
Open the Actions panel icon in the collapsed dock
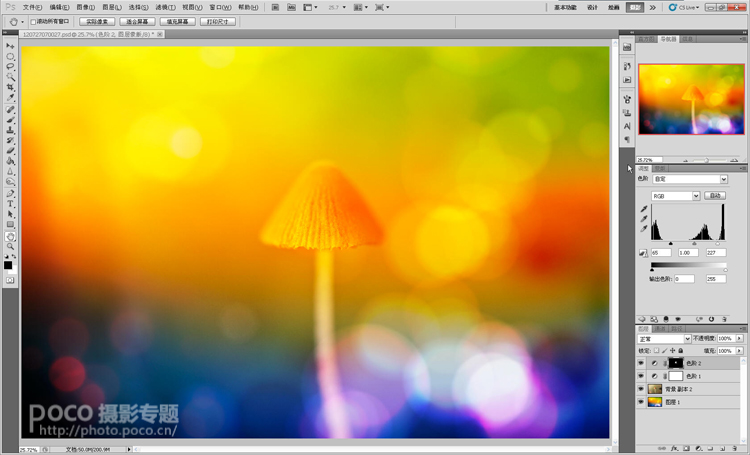point(627,80)
